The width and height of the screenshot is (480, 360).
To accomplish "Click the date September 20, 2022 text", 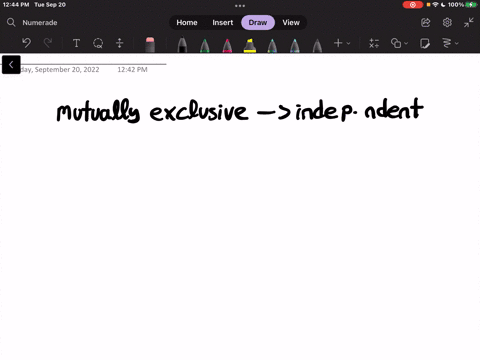I will tap(67, 69).
